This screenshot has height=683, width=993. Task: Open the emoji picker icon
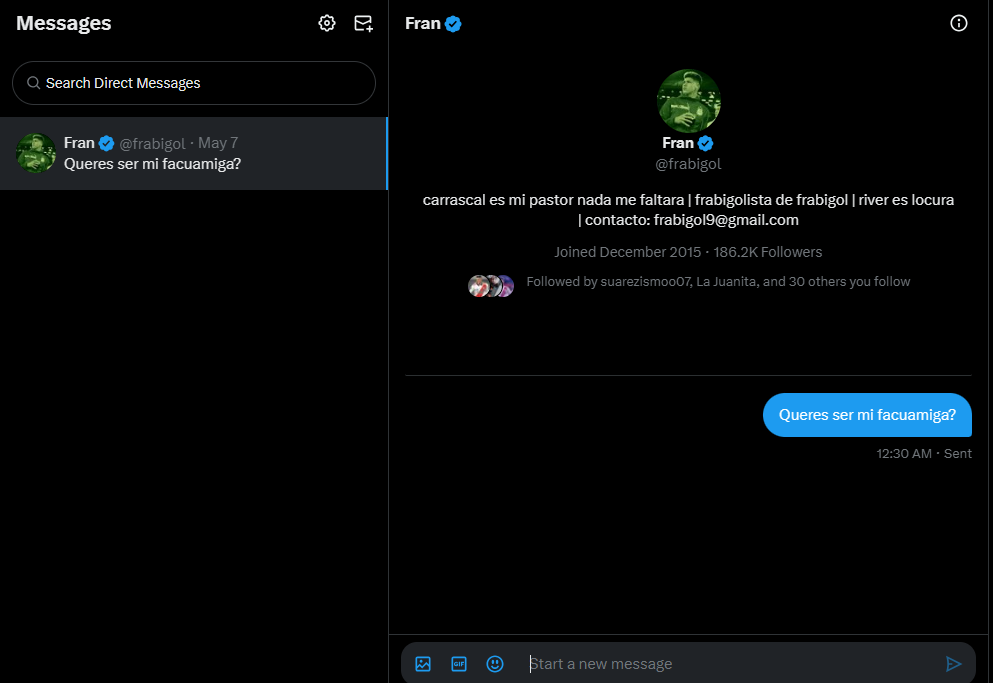(x=495, y=663)
